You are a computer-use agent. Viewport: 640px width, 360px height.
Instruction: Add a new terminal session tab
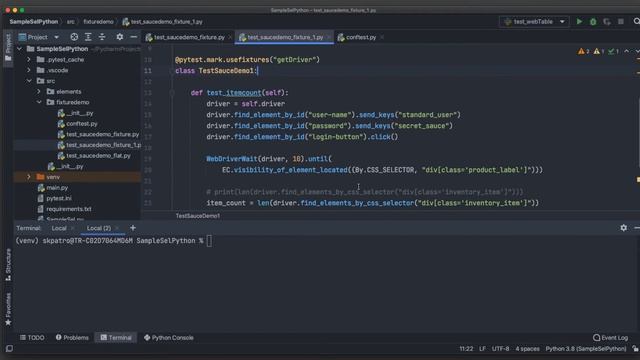[x=133, y=228]
